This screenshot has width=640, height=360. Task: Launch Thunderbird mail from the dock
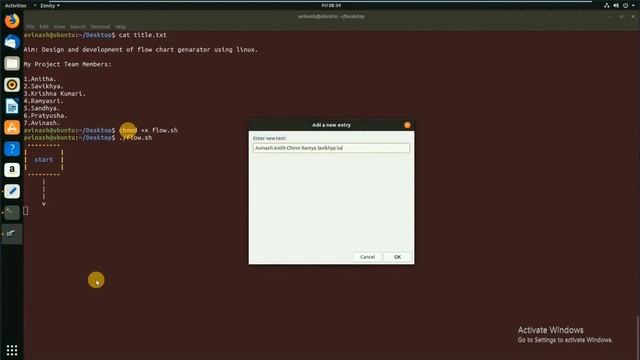point(12,42)
